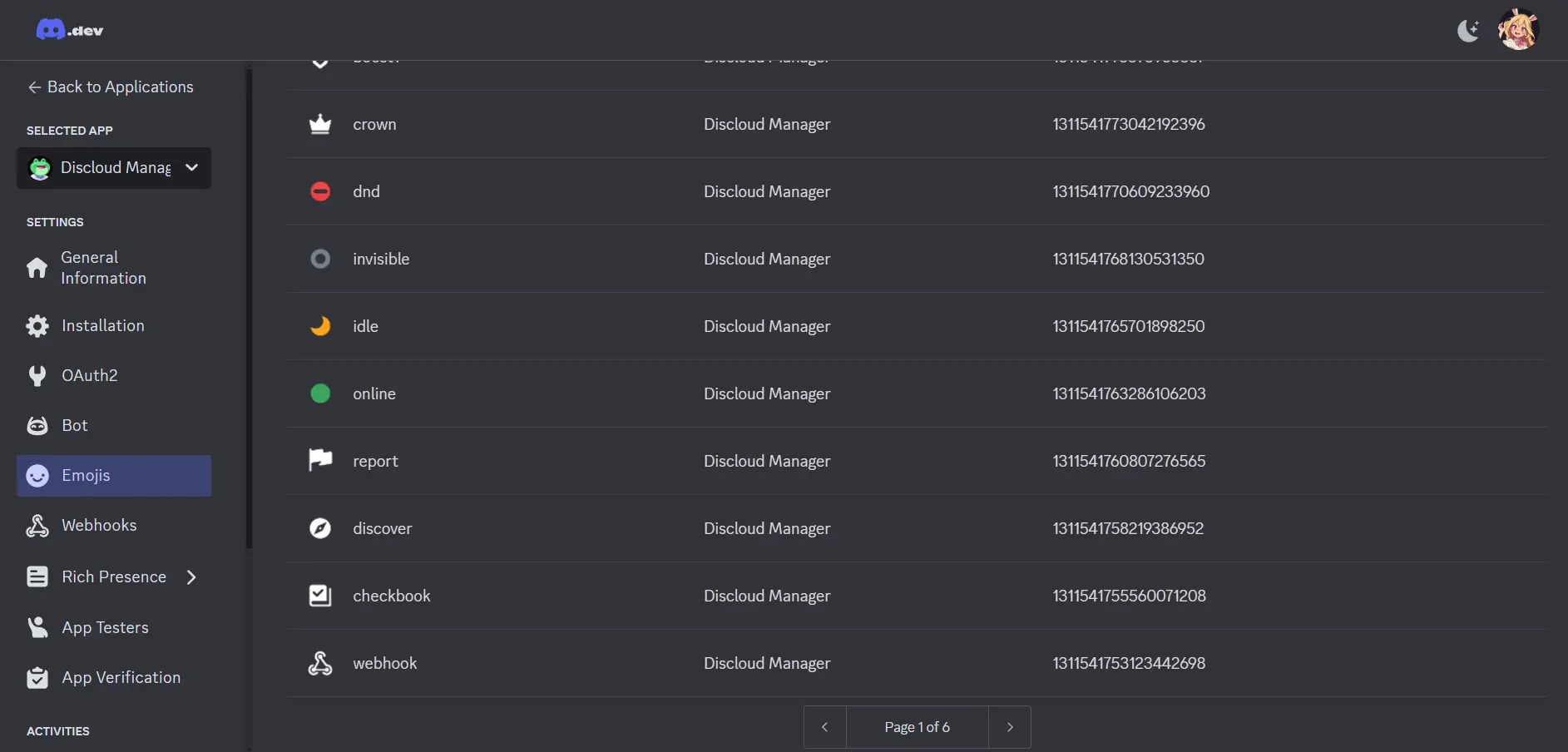The image size is (1568, 752).
Task: Open the OAuth2 settings
Action: pyautogui.click(x=114, y=376)
